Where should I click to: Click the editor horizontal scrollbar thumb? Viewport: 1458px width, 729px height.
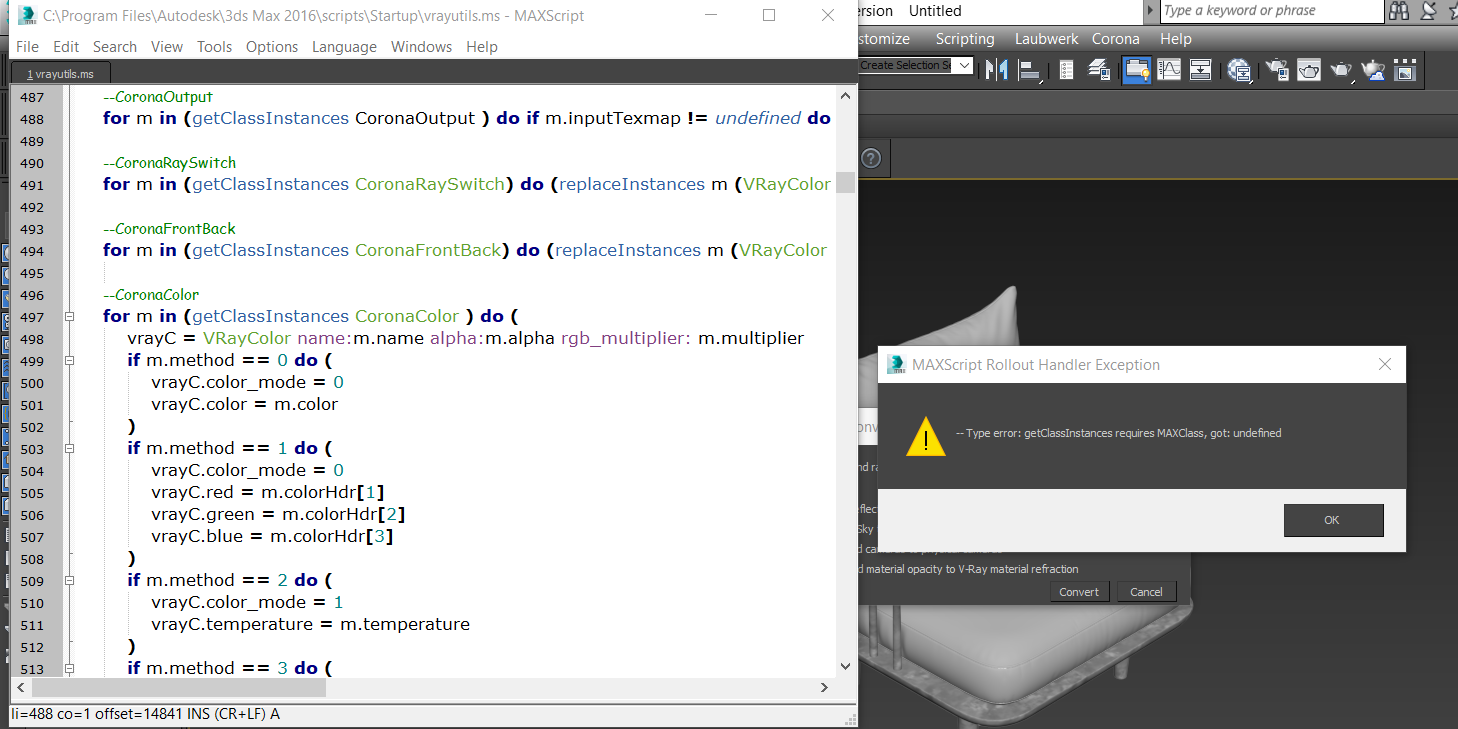178,688
